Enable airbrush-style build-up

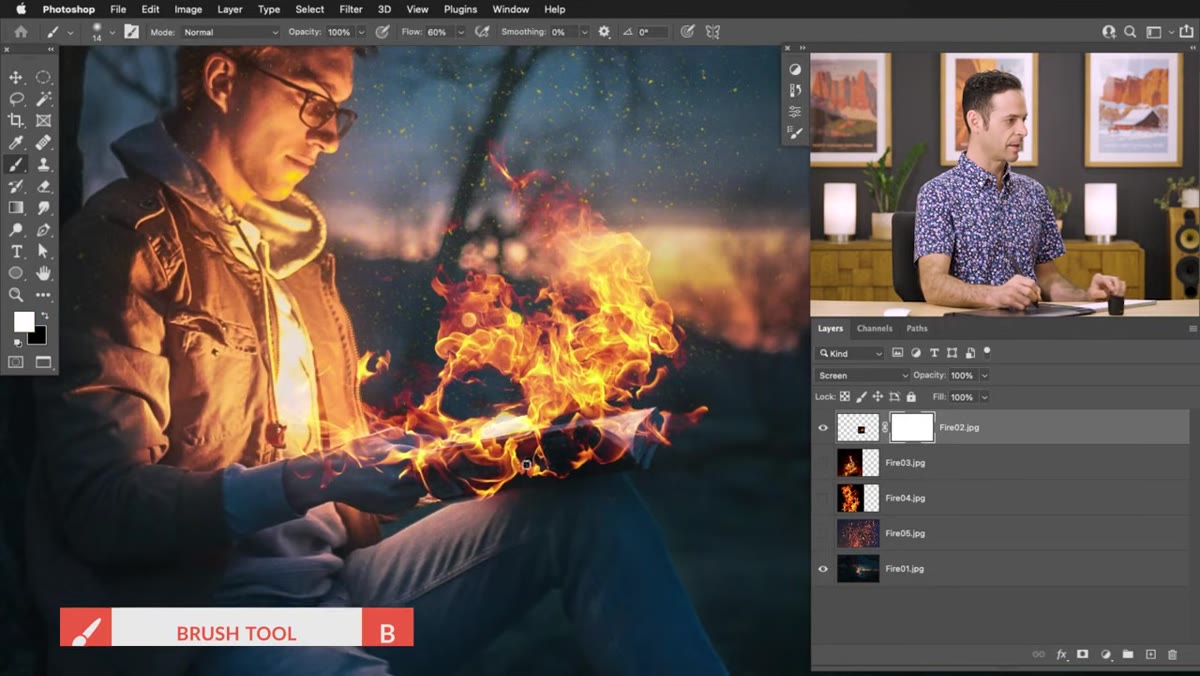tap(483, 32)
